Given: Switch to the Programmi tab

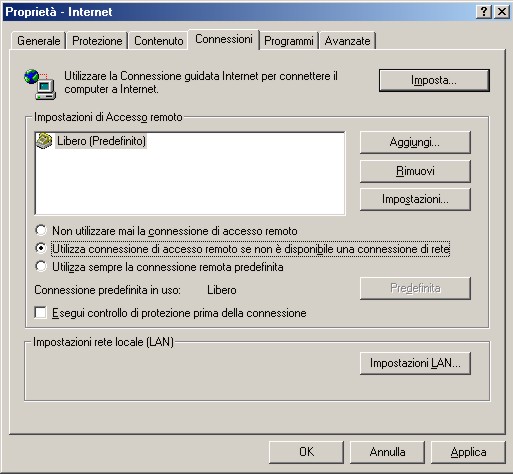Looking at the screenshot, I should (289, 41).
